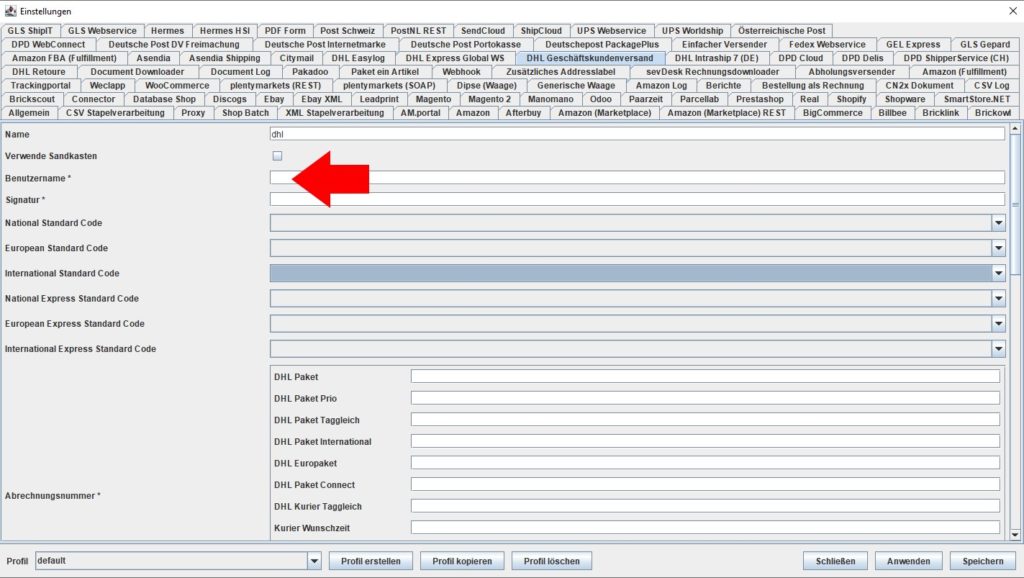Viewport: 1024px width, 578px height.
Task: Select the Deutsche Post Internetmarke tab
Action: coord(325,44)
